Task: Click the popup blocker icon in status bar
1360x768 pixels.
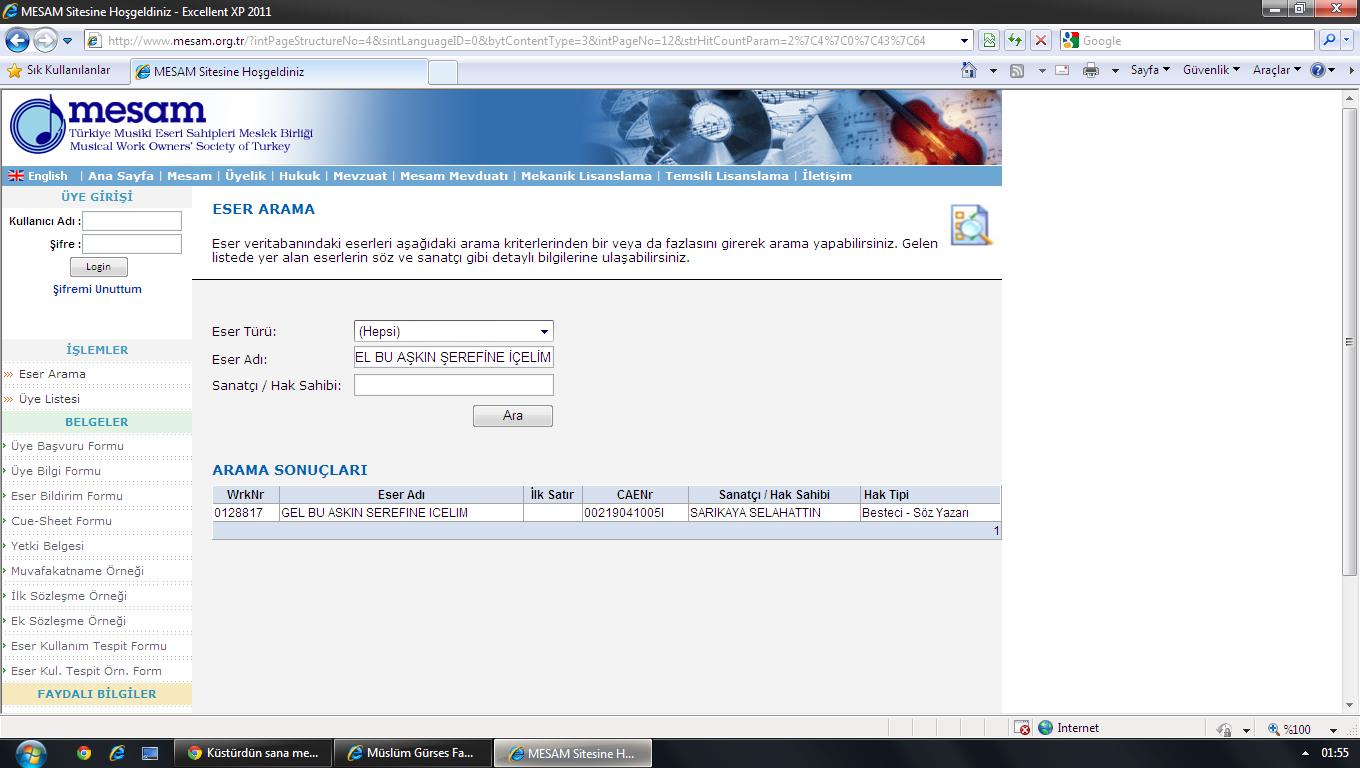Action: [x=1022, y=728]
